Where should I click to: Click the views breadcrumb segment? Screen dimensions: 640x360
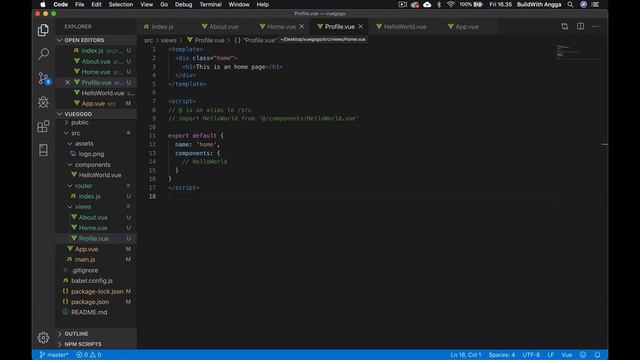[168, 40]
